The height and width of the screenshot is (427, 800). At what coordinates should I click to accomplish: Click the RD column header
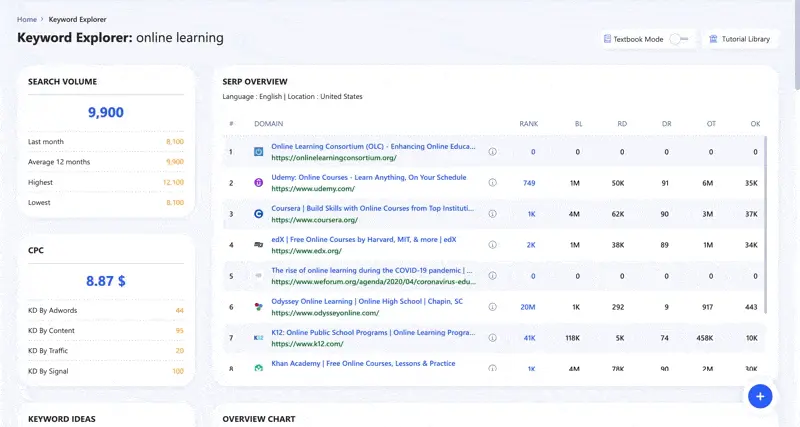tap(622, 124)
